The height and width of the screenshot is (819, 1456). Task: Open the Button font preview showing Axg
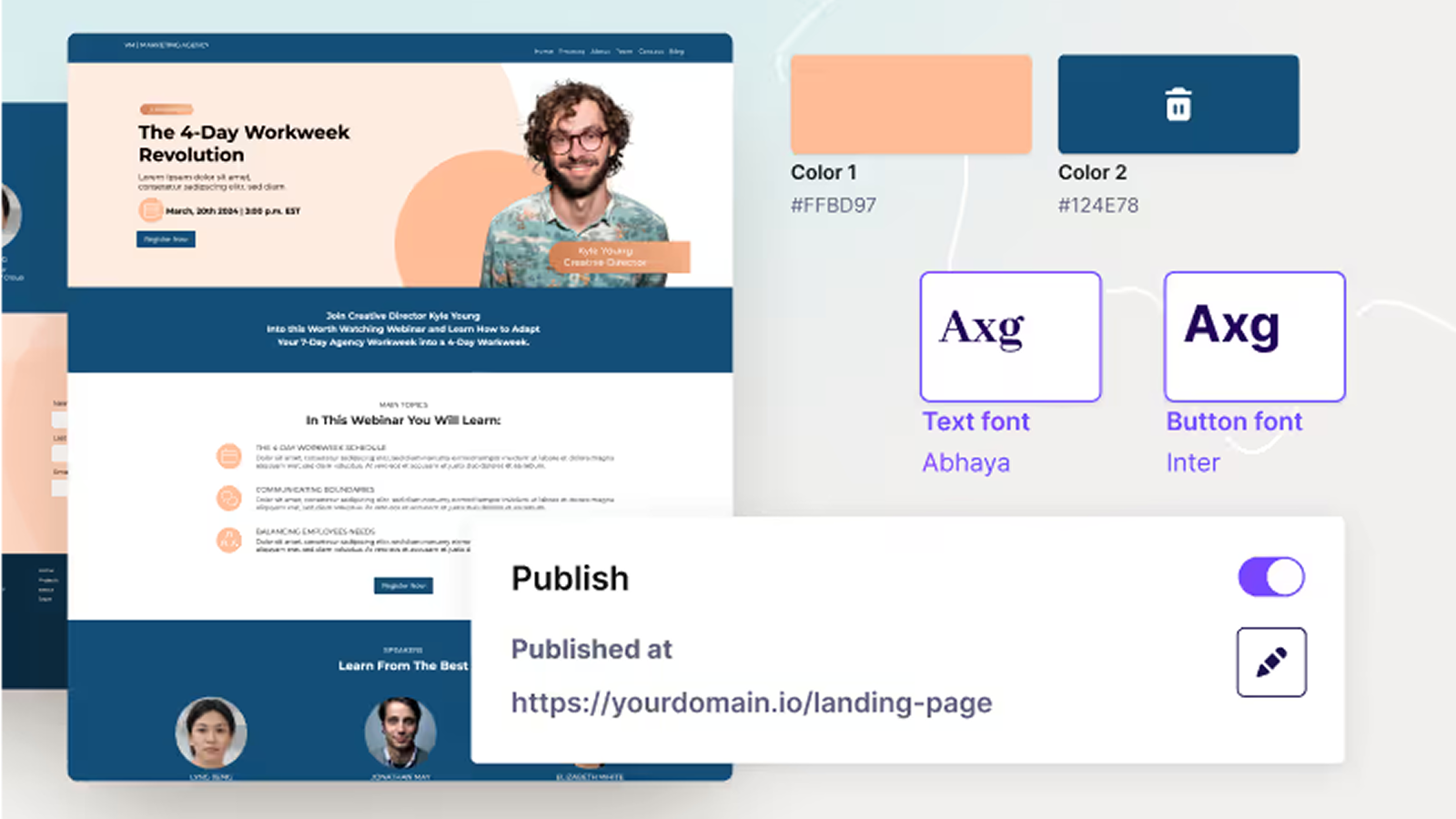coord(1253,335)
